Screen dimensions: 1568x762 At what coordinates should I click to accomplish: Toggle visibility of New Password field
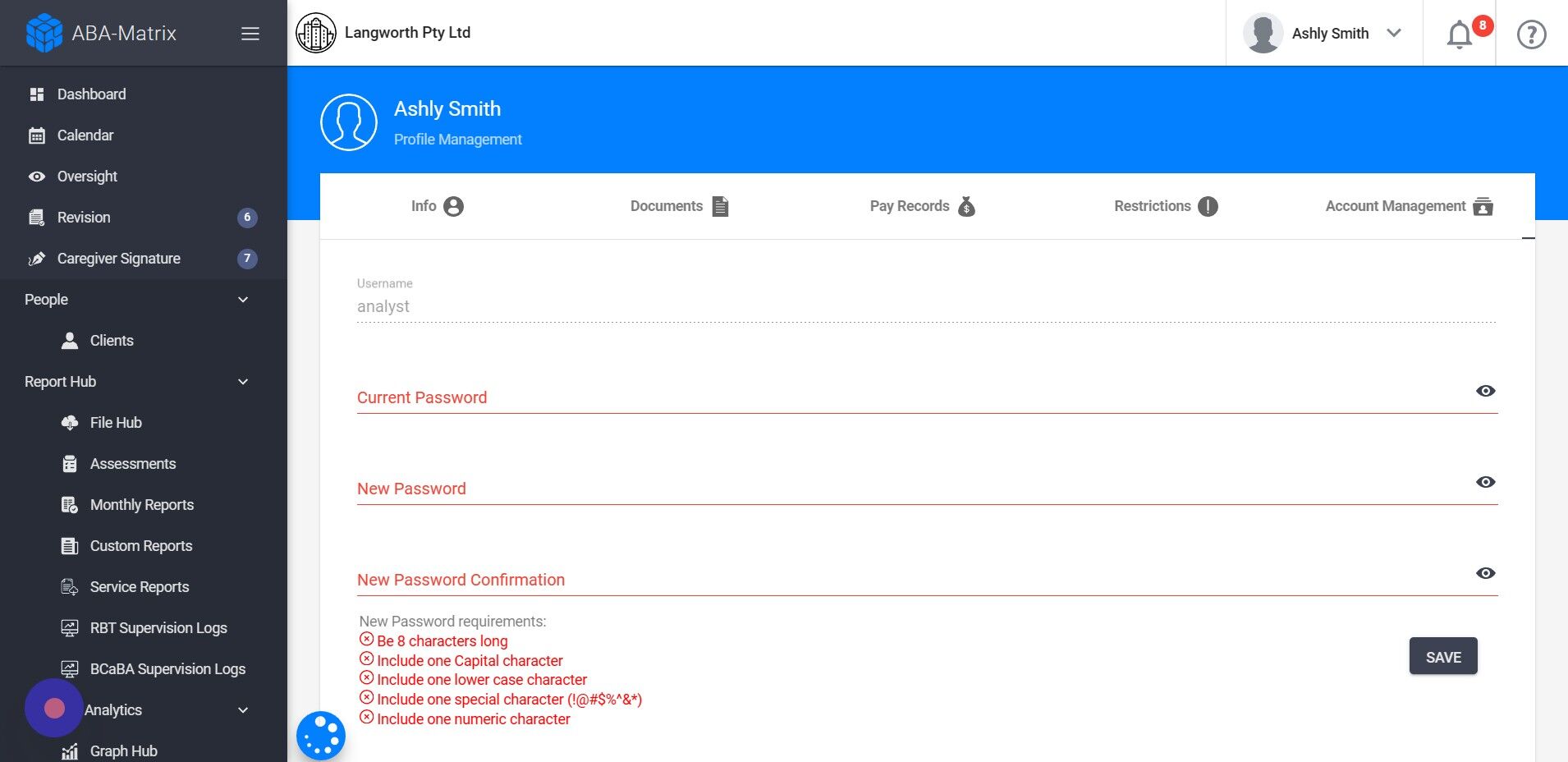[x=1485, y=482]
